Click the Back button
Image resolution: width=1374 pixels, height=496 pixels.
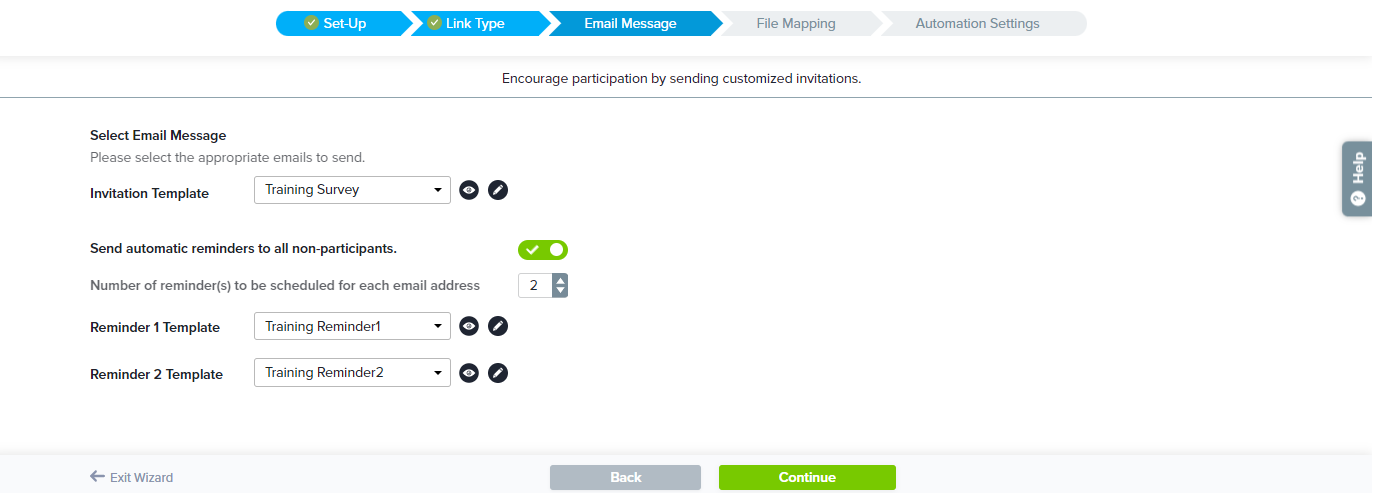(625, 477)
